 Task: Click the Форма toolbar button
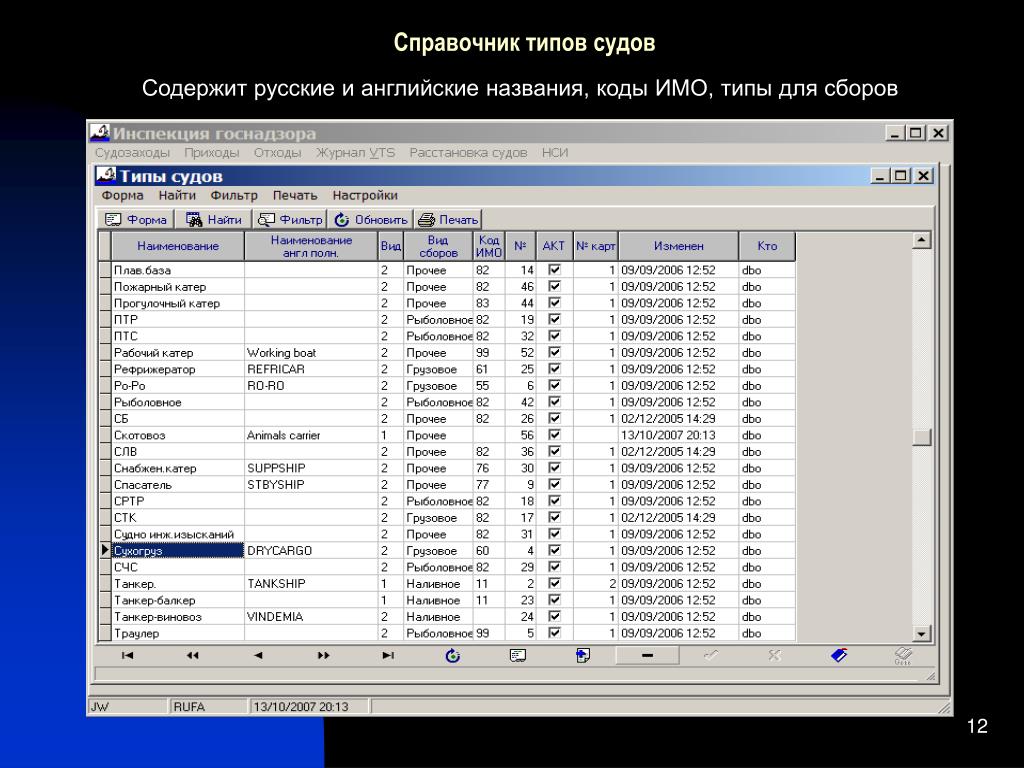tap(136, 220)
